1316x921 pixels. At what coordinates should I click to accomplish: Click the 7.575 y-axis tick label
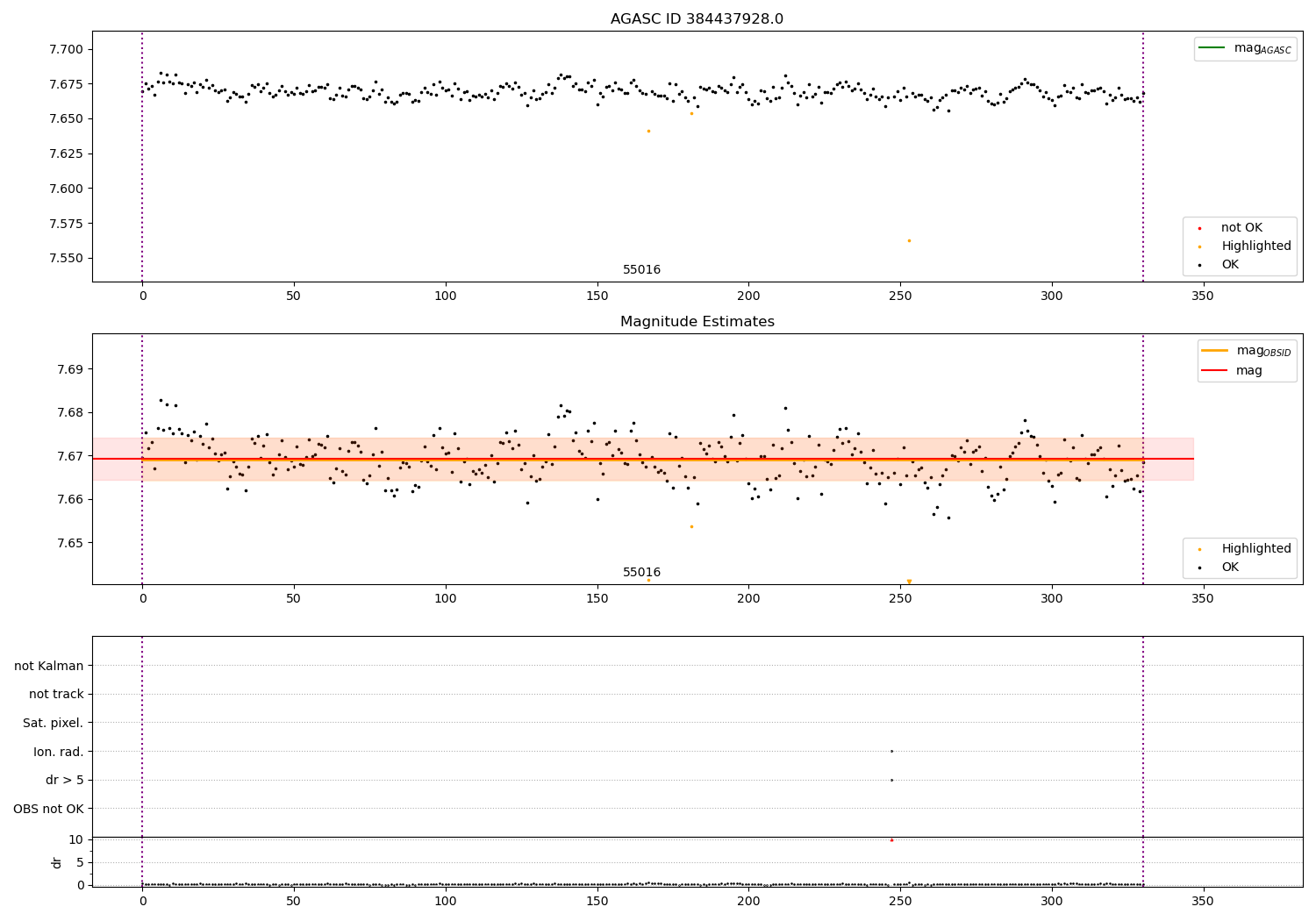pyautogui.click(x=67, y=224)
